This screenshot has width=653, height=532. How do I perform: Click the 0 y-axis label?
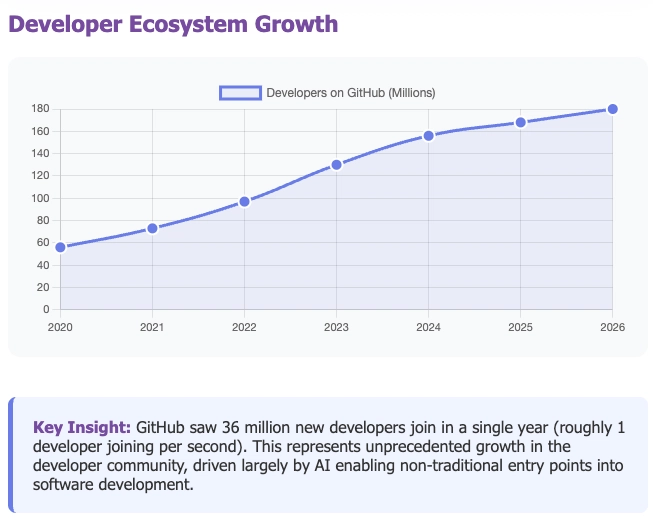click(x=46, y=309)
